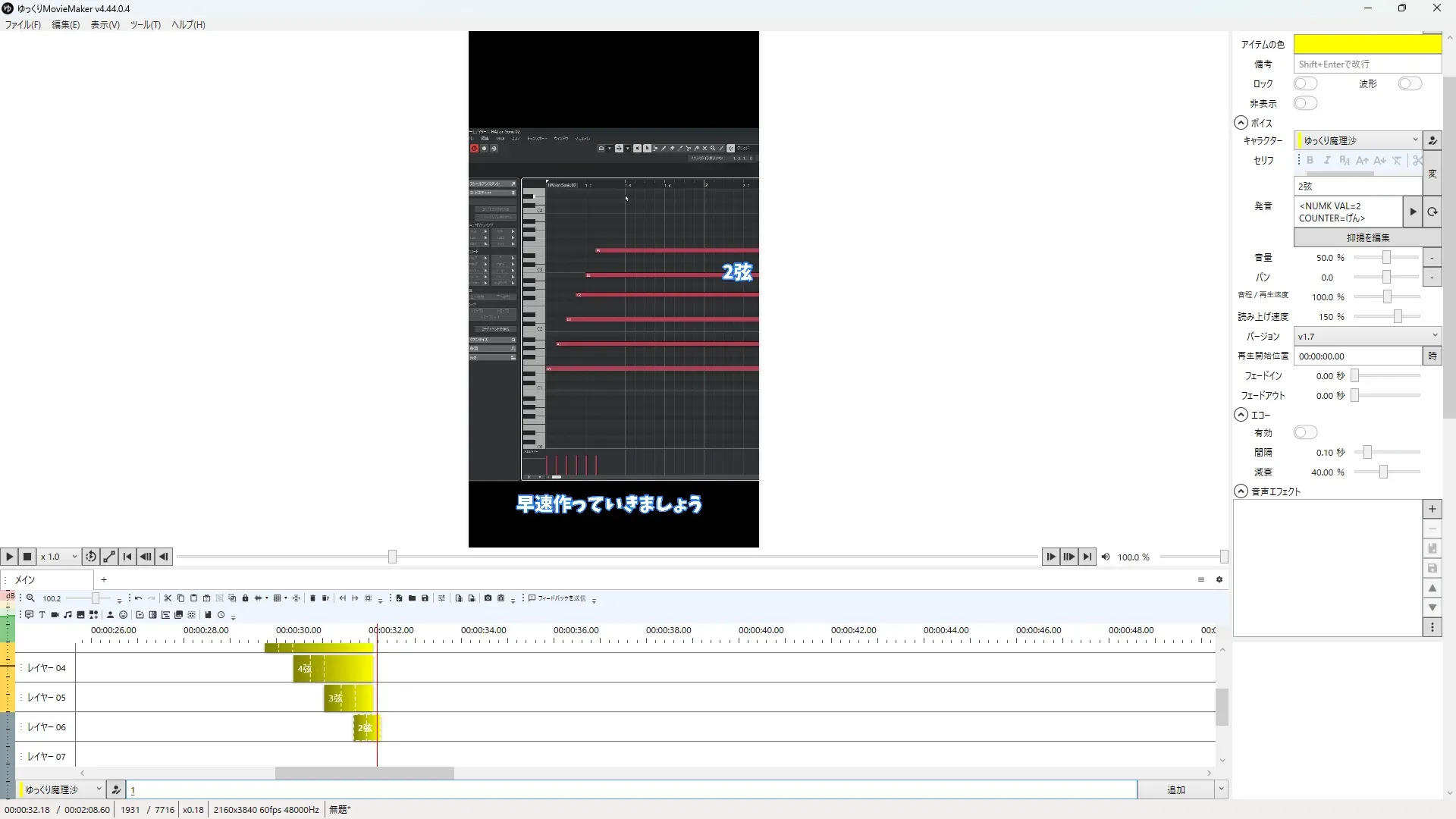Click the yellow アイテムの色 color swatch

point(1367,44)
